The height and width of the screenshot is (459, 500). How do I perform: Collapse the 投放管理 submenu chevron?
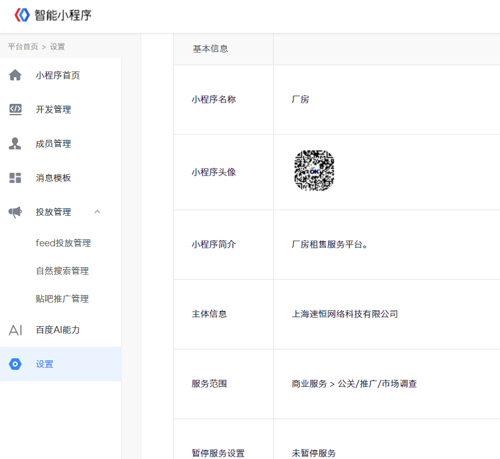[97, 212]
